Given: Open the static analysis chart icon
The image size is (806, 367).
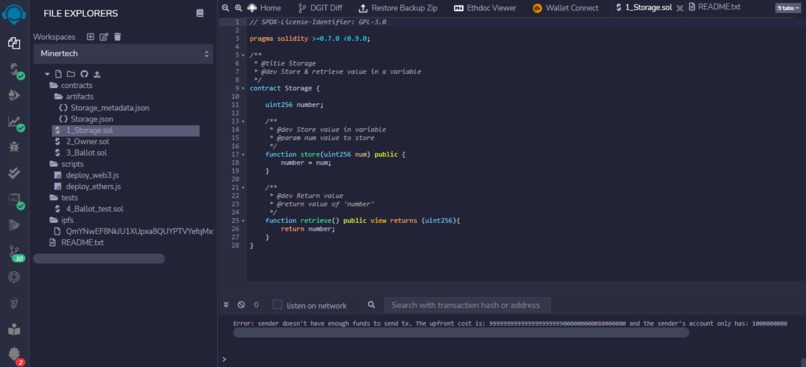Looking at the screenshot, I should (15, 122).
